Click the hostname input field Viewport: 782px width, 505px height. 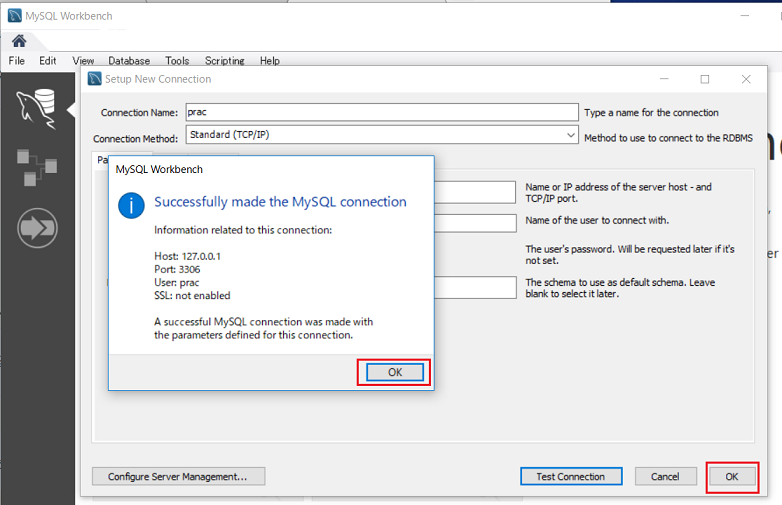coord(475,192)
